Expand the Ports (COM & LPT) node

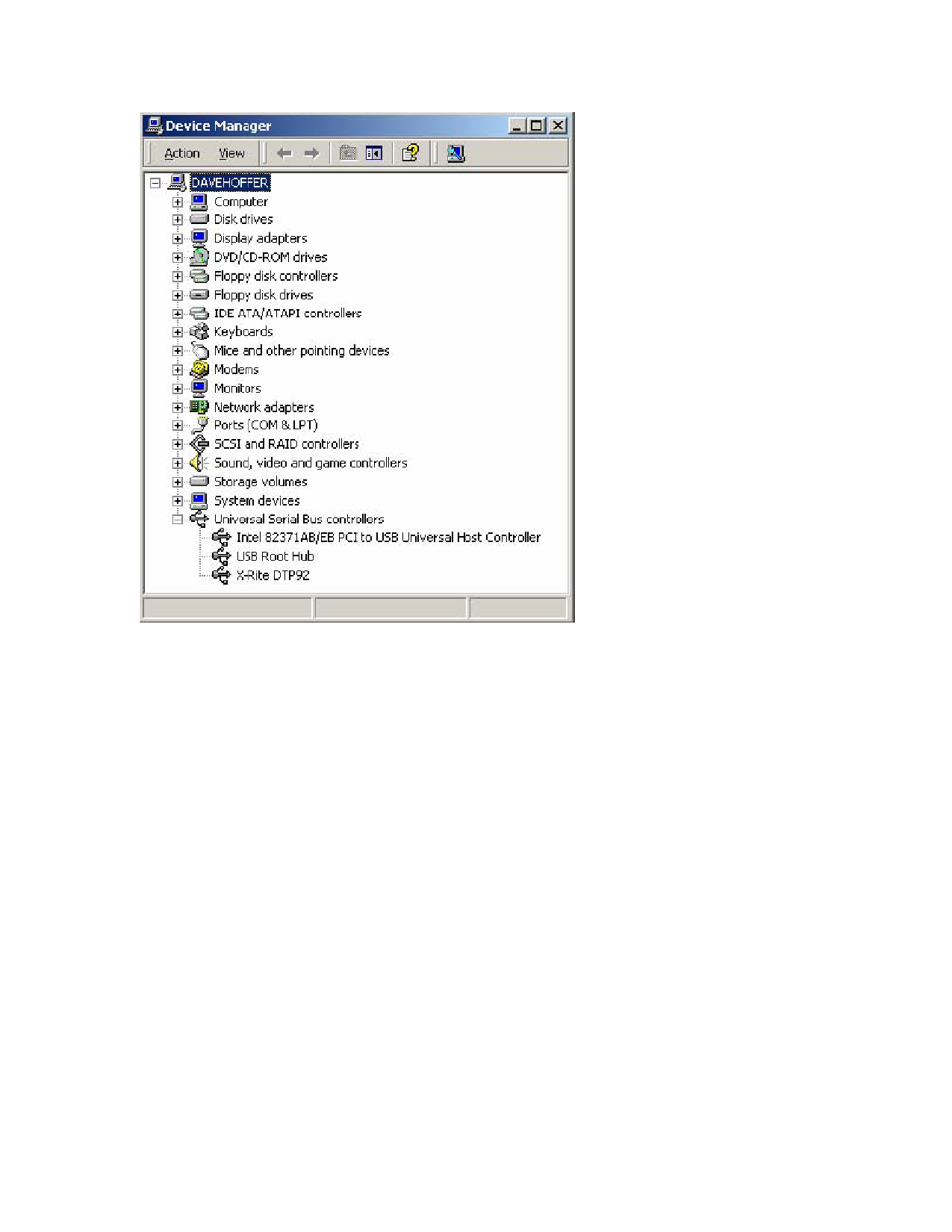click(178, 426)
